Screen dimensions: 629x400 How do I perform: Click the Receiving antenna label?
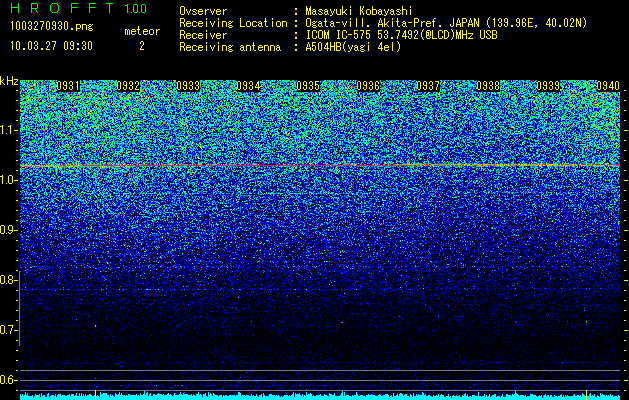[230, 47]
